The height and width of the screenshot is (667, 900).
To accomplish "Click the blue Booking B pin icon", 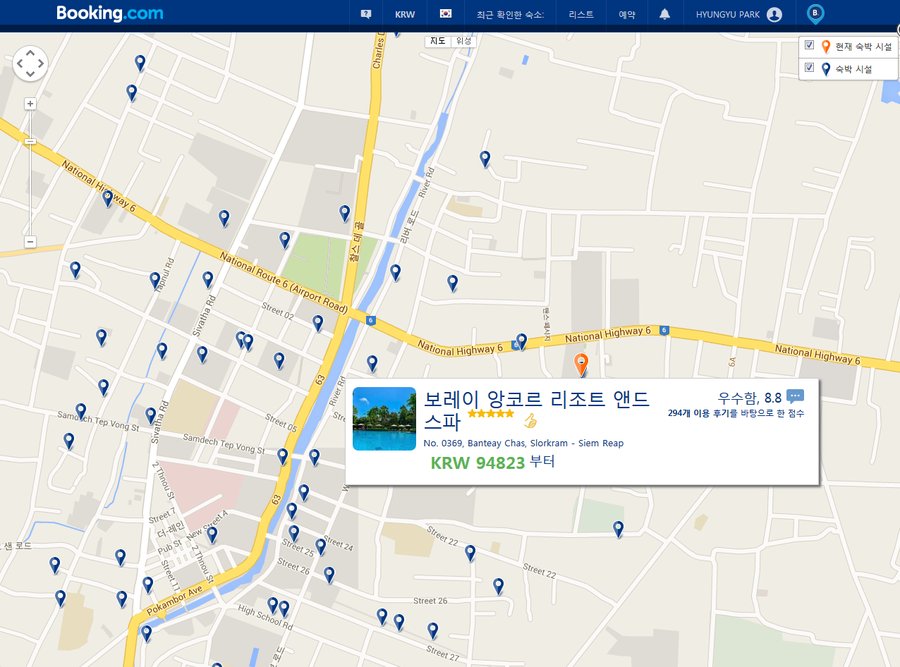I will pos(815,14).
